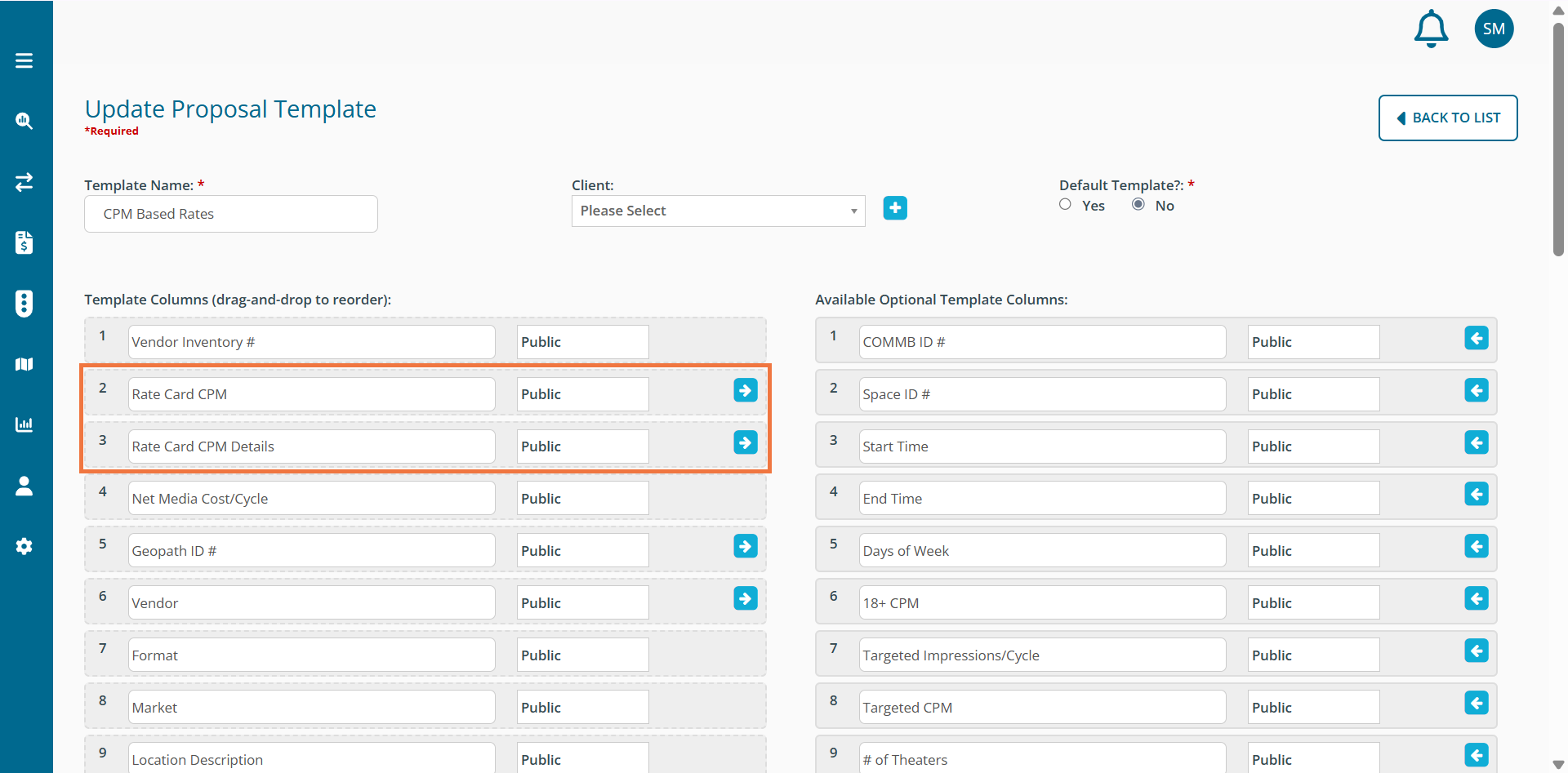Click the Template Name input field
1568x773 pixels.
(x=231, y=214)
